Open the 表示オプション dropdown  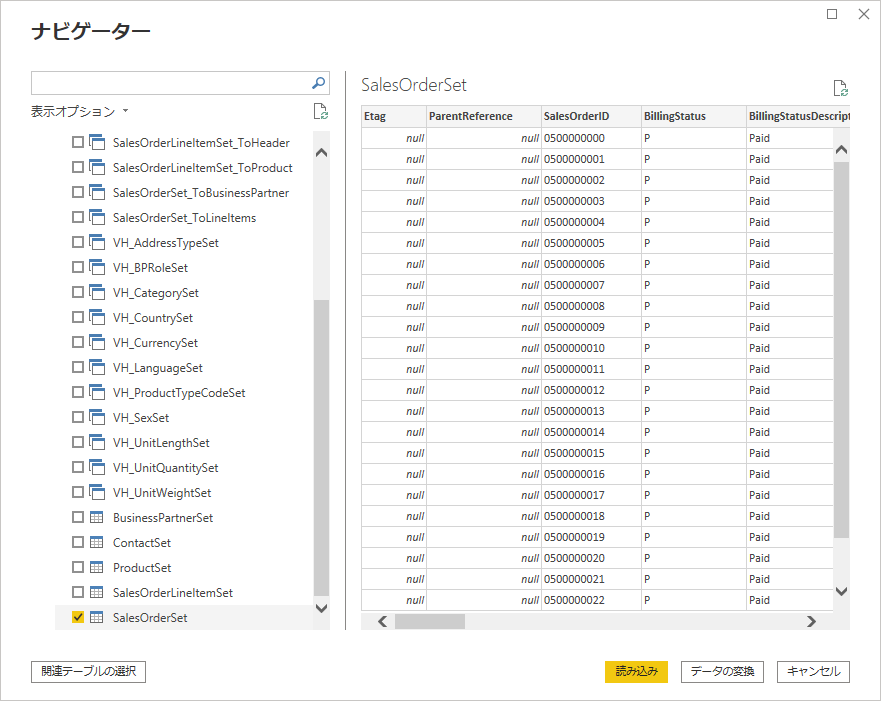(x=79, y=111)
